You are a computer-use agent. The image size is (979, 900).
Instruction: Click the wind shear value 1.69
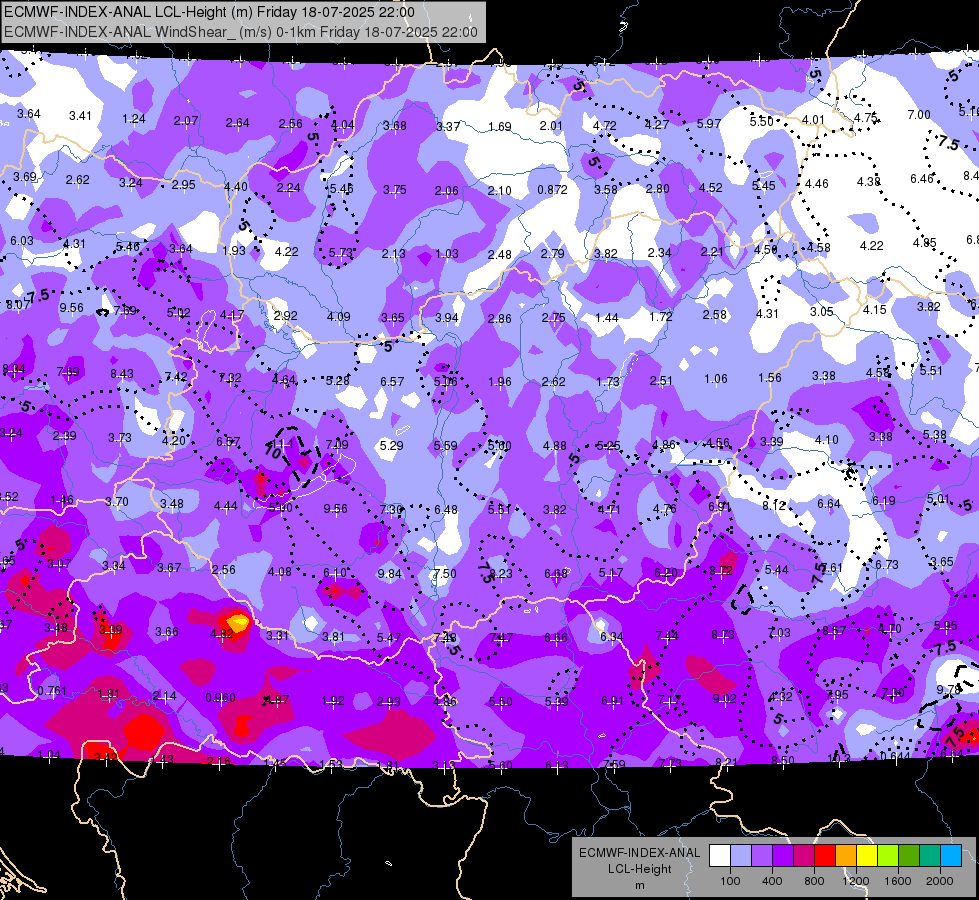click(499, 127)
